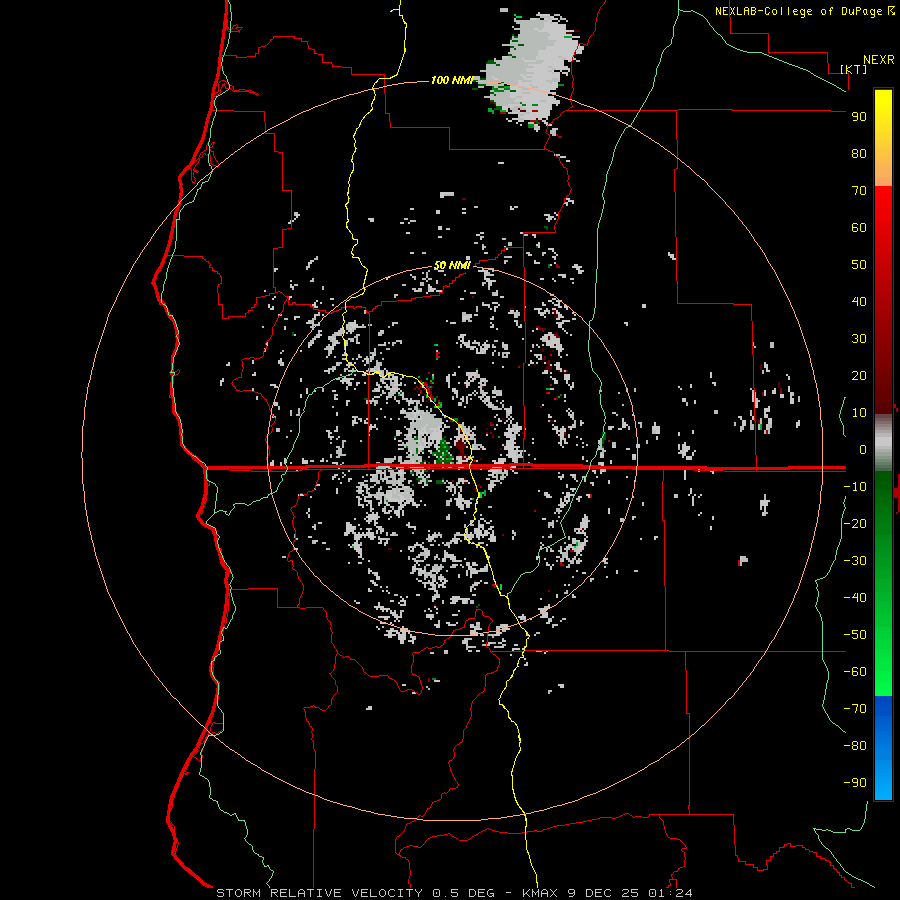Select the -80 value on velocity scale
Image resolution: width=900 pixels, height=900 pixels.
pyautogui.click(x=855, y=746)
